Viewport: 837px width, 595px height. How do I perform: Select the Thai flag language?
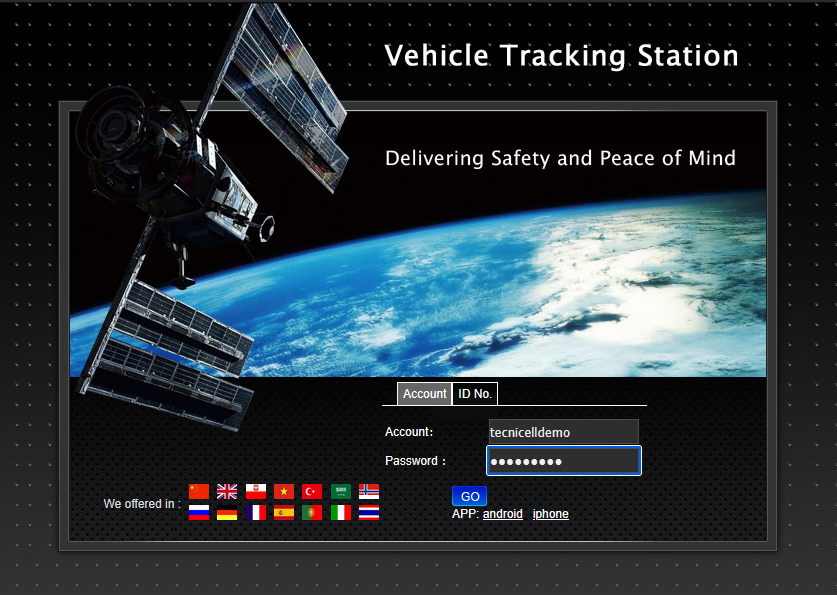pyautogui.click(x=369, y=512)
